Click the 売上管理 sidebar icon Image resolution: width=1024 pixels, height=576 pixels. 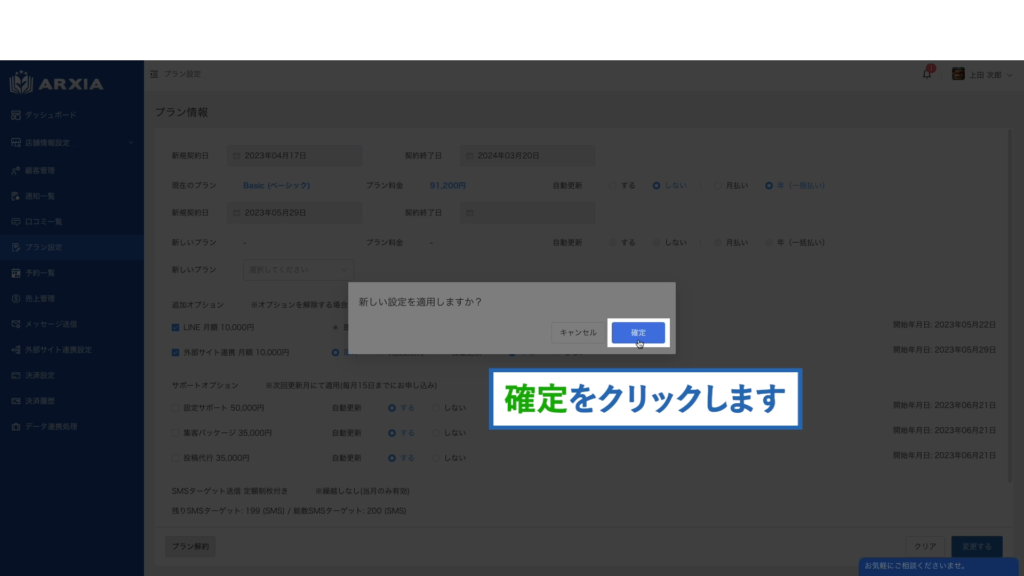click(16, 298)
